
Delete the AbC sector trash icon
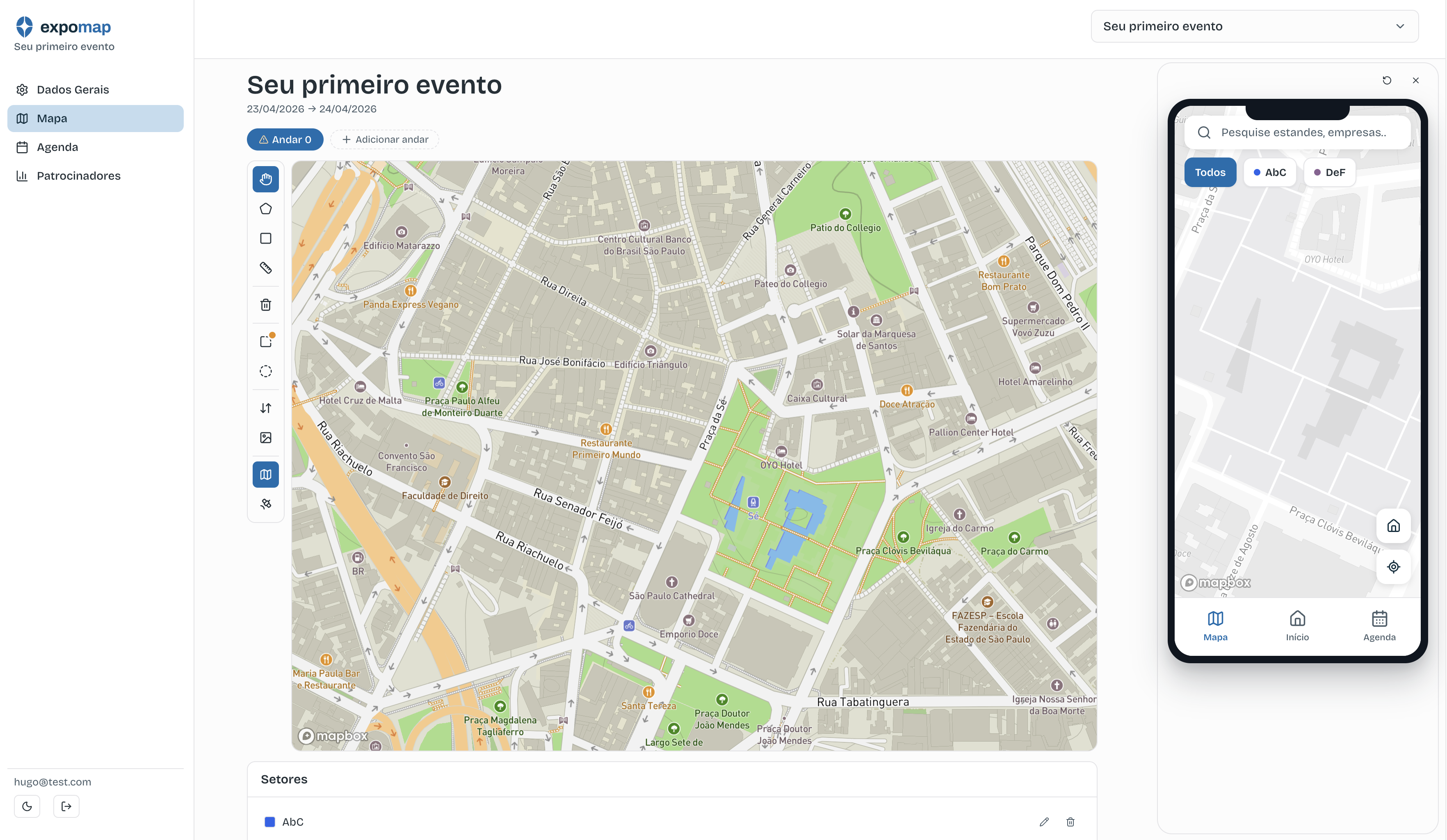point(1070,822)
